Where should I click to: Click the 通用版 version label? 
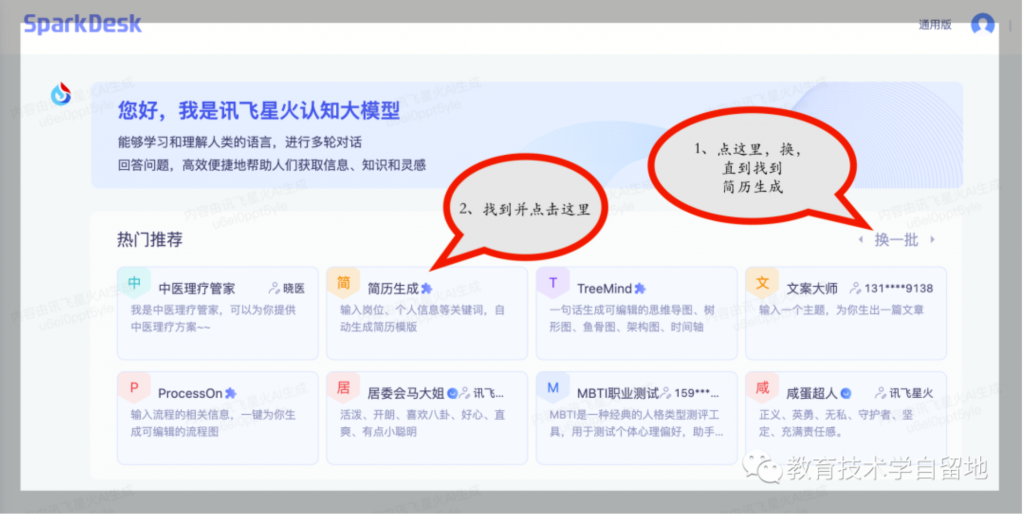(x=935, y=25)
